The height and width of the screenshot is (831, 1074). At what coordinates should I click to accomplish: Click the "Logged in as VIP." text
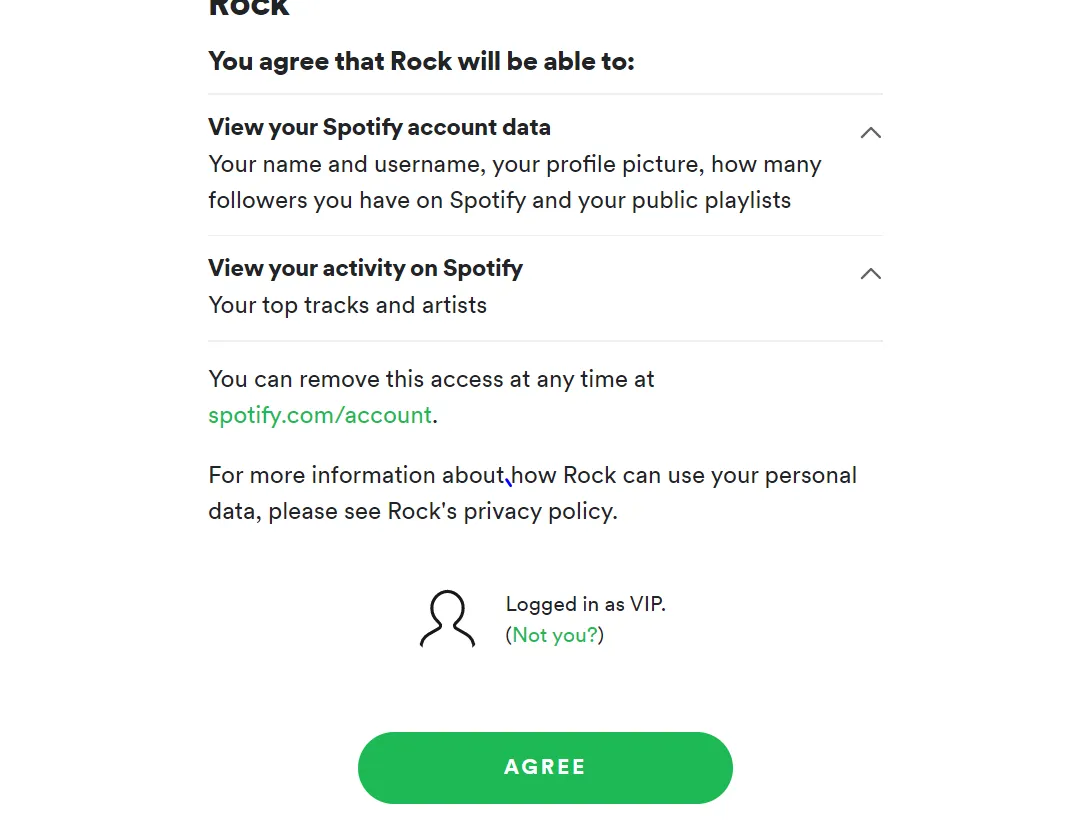point(585,604)
